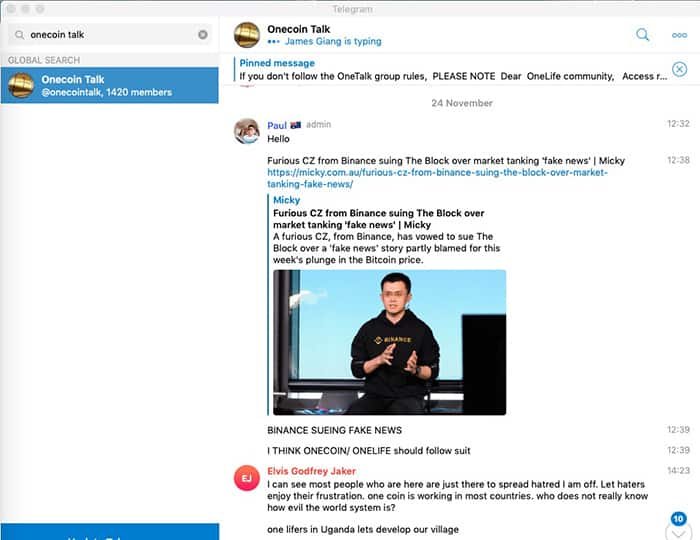700x540 pixels.
Task: Open the Binance CZ preview image
Action: [x=390, y=342]
